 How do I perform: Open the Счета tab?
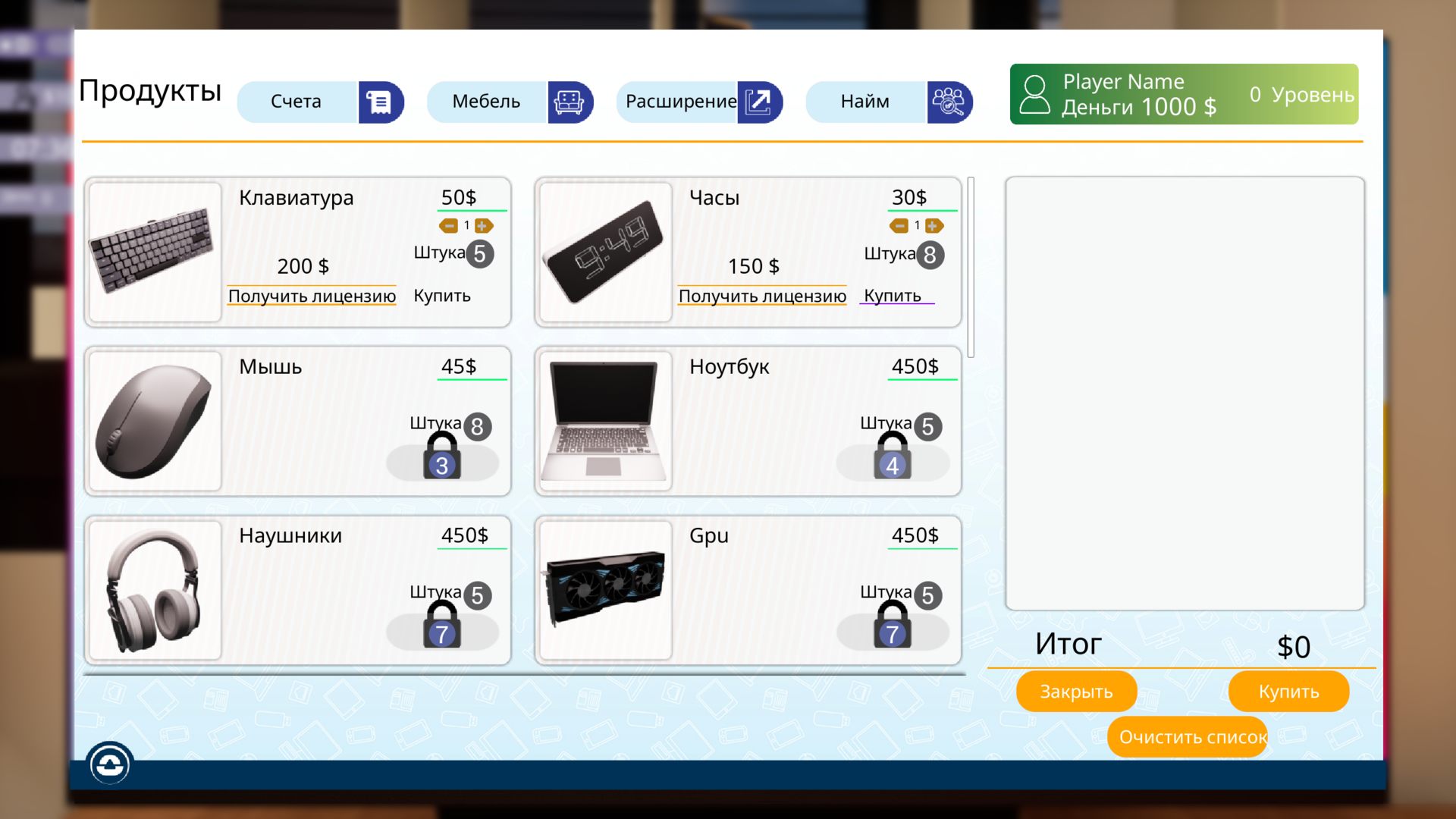(x=297, y=102)
